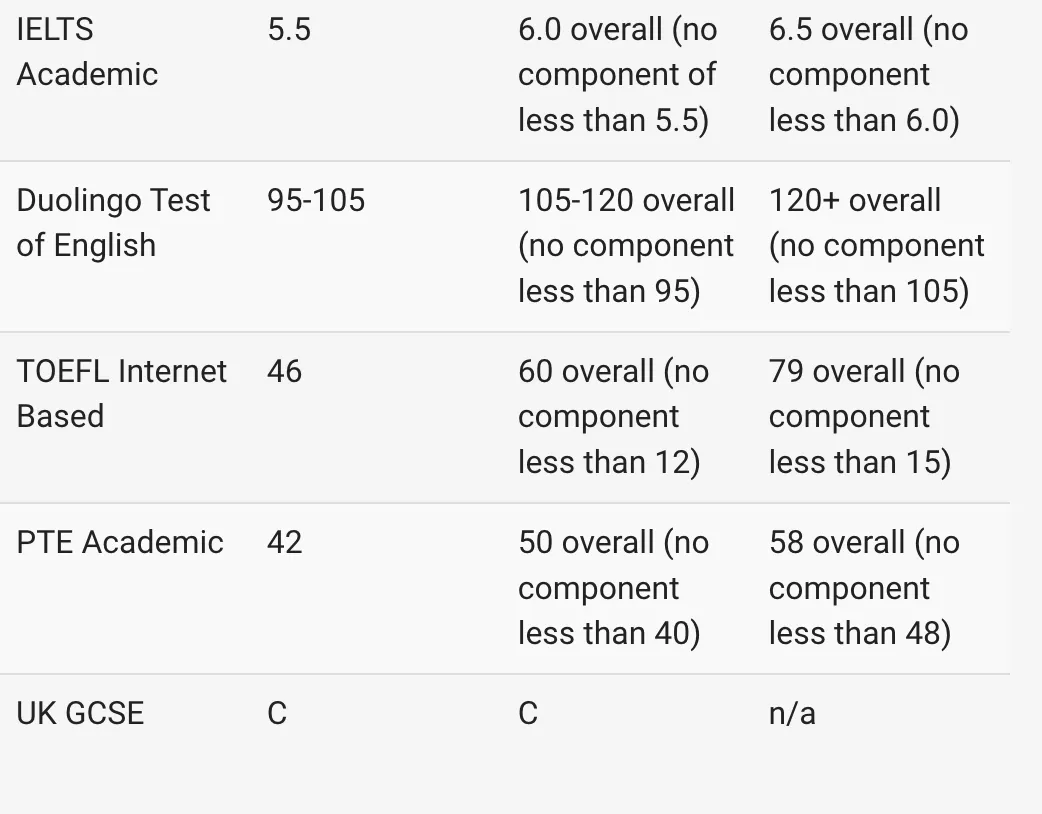Click the 'C' grade immediately left of 'n/a'

click(528, 713)
